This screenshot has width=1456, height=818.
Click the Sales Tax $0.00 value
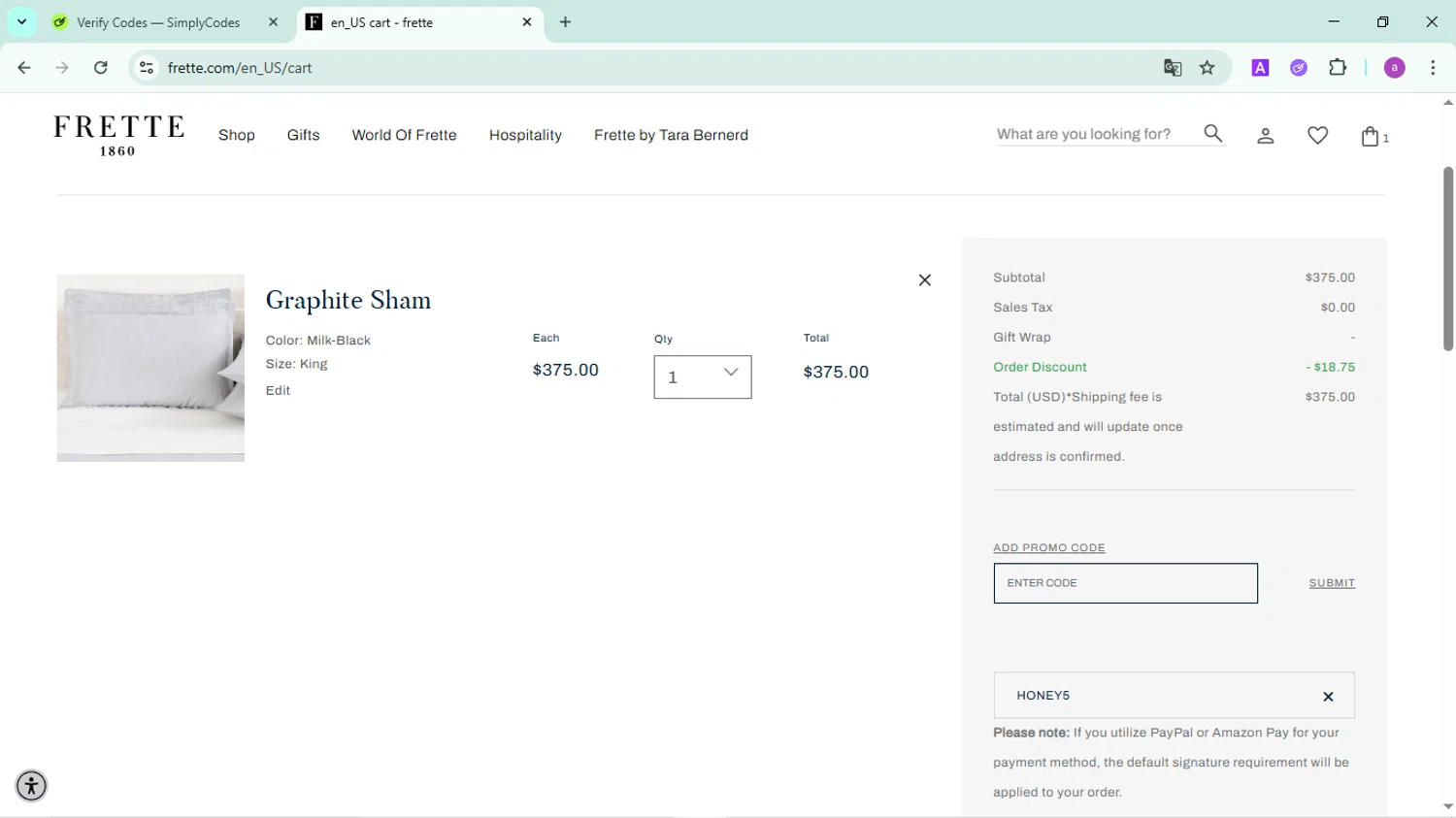coord(1338,308)
